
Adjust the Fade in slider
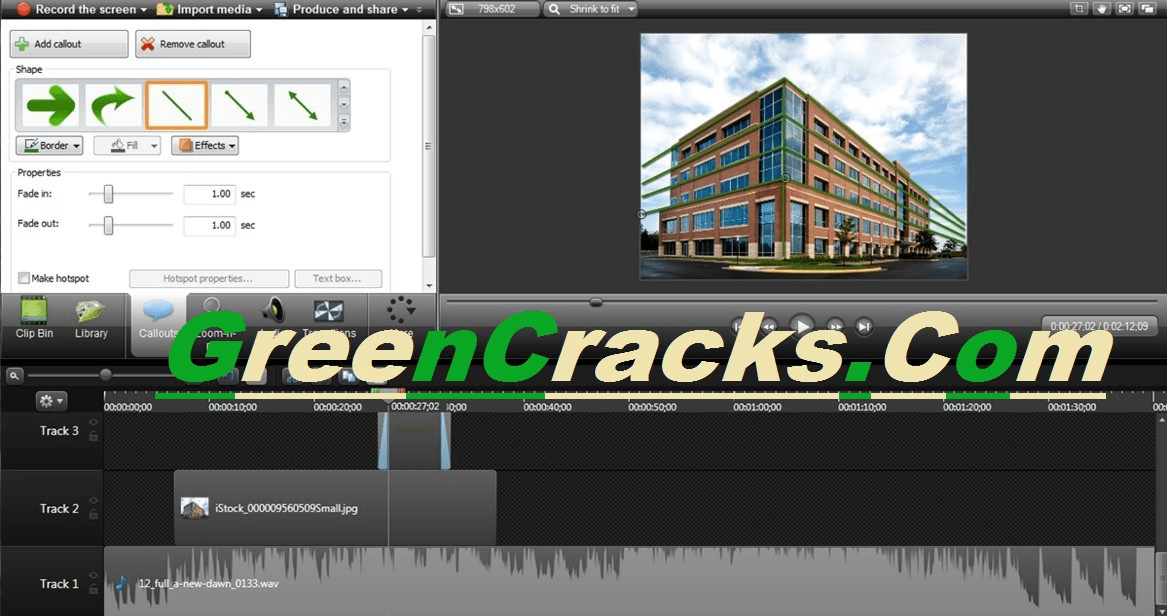(108, 194)
